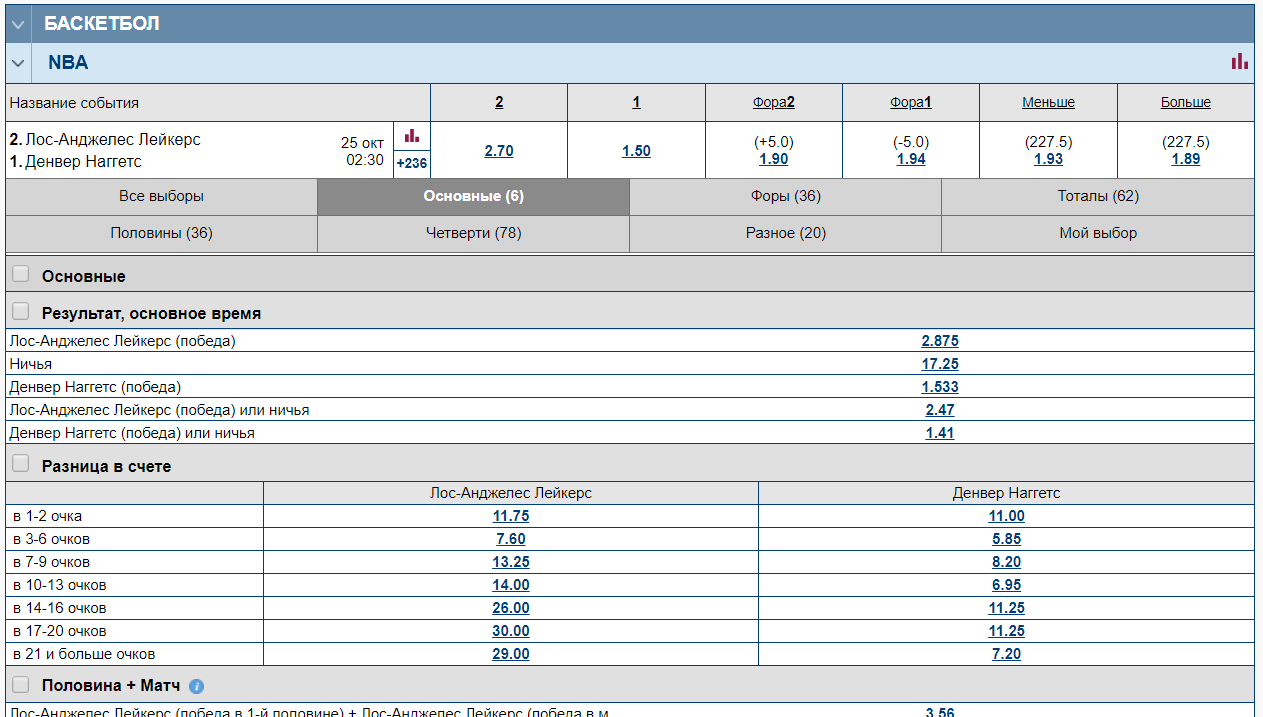Pick Ничья odds 17.25
This screenshot has width=1263, height=717.
940,364
